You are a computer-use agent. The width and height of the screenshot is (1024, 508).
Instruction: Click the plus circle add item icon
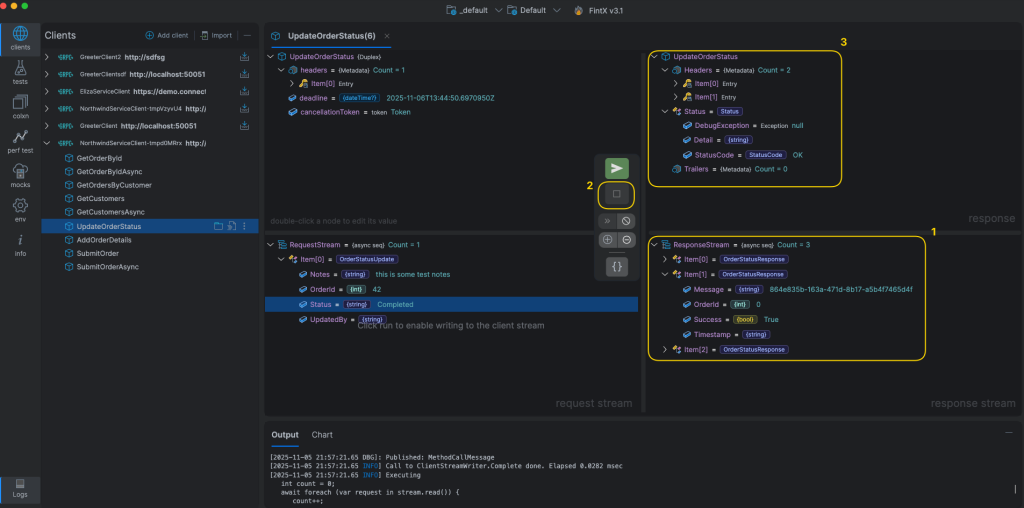point(607,240)
